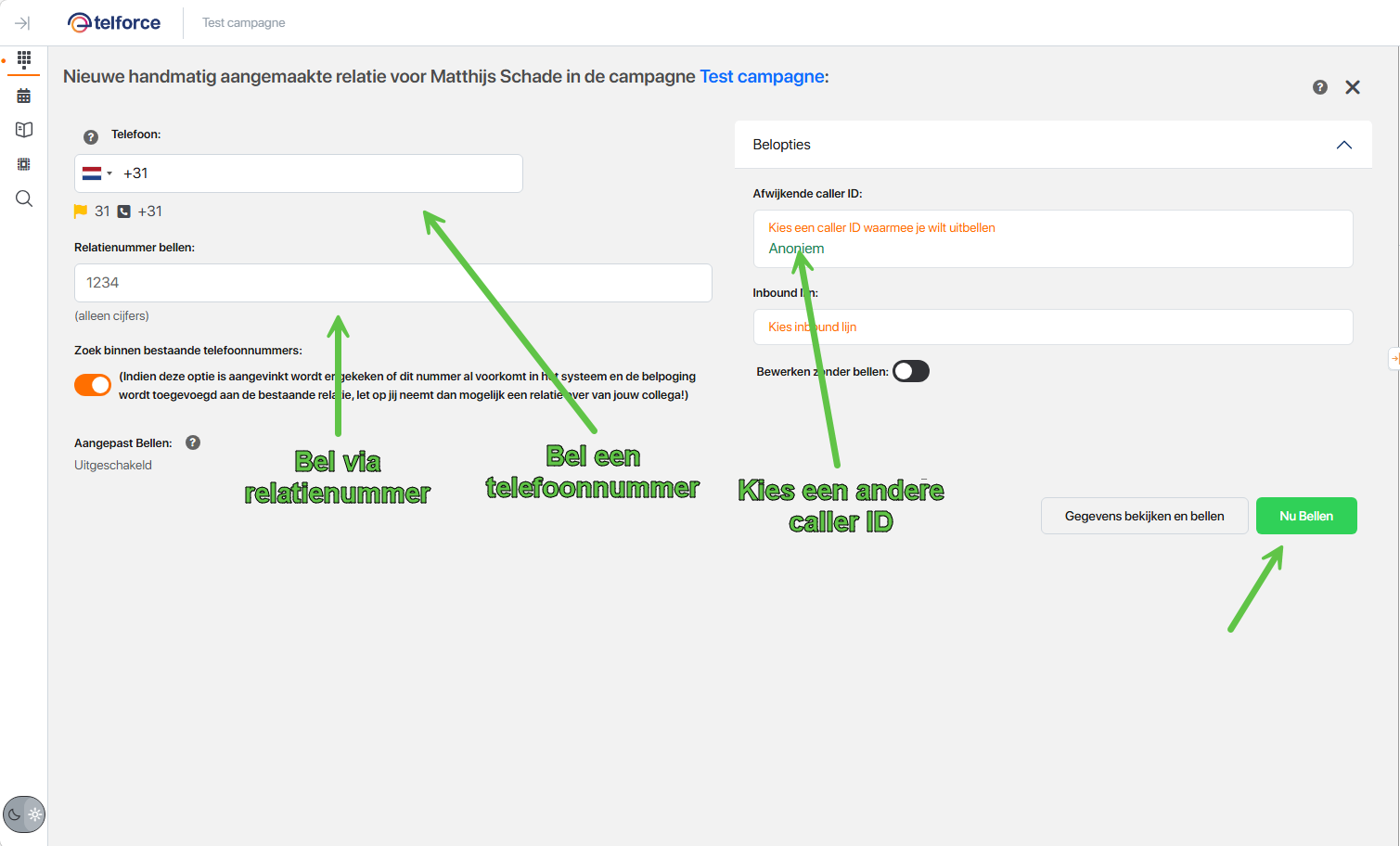Open the Afwijkende caller ID selector
Viewport: 1400px width, 846px height.
(1053, 238)
